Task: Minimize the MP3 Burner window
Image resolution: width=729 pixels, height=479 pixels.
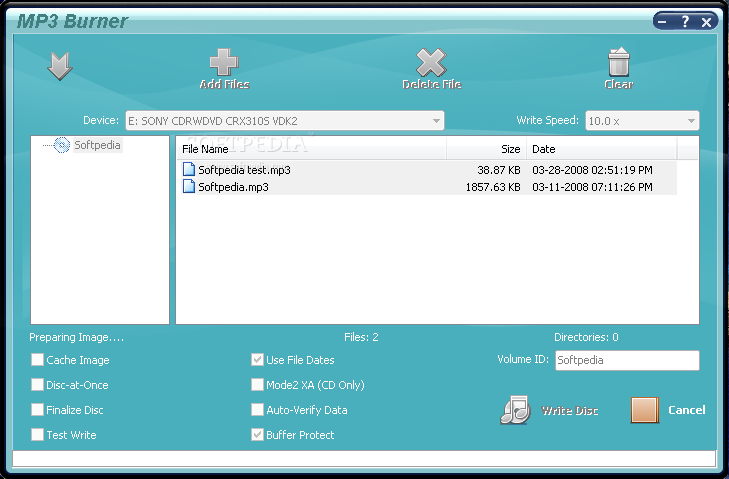Action: 663,21
